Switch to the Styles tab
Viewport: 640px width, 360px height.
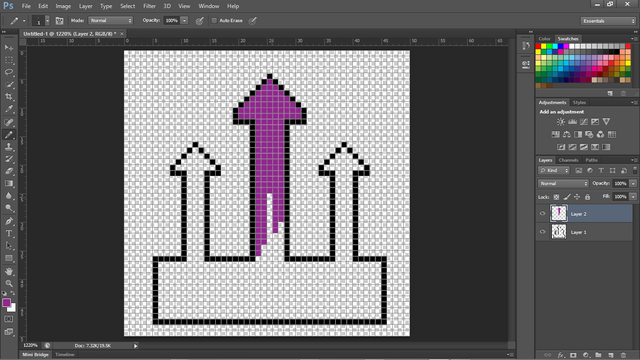[579, 102]
